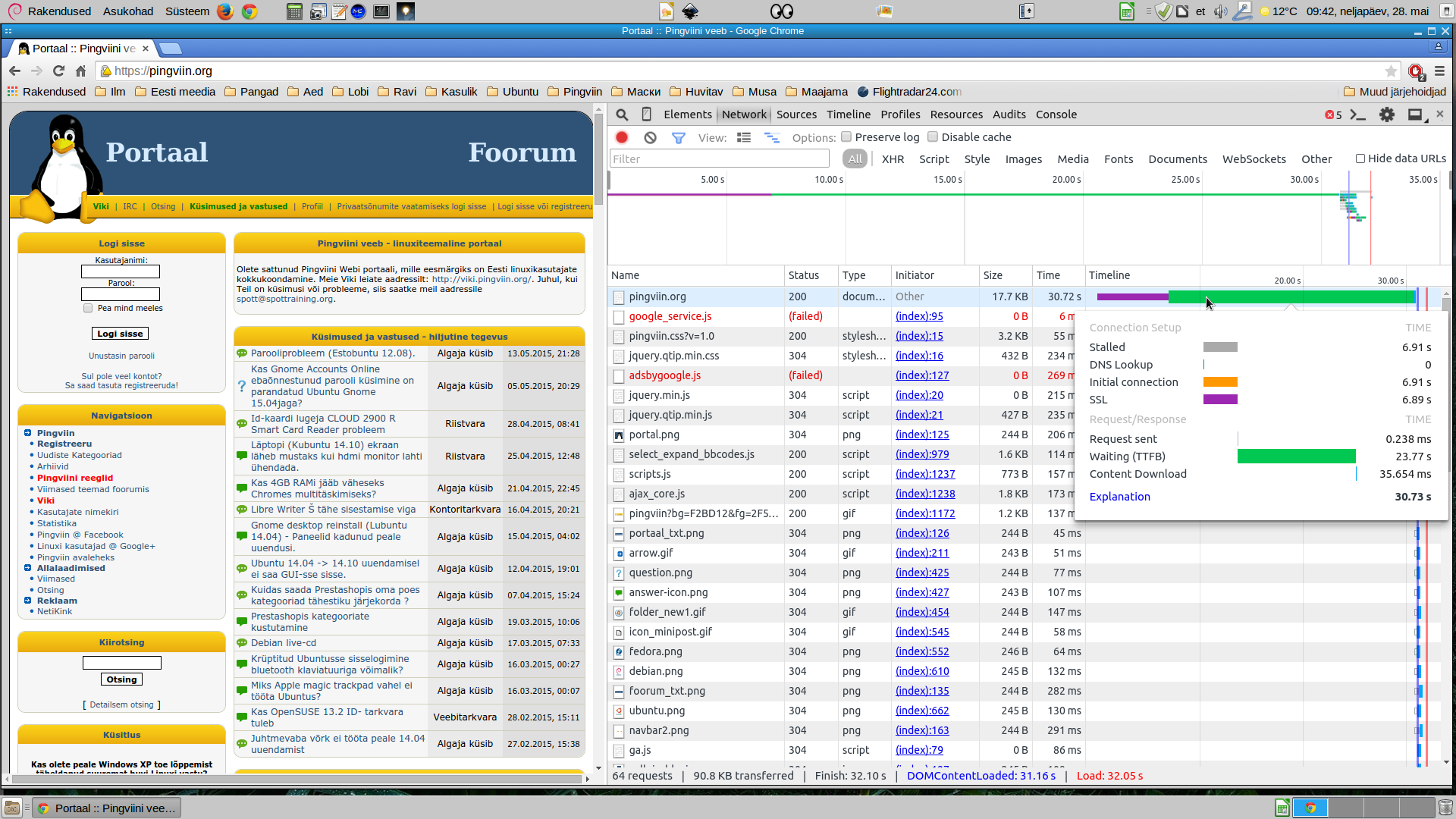
Task: Open the Eesti meedia bookmarks folder
Action: pyautogui.click(x=175, y=92)
